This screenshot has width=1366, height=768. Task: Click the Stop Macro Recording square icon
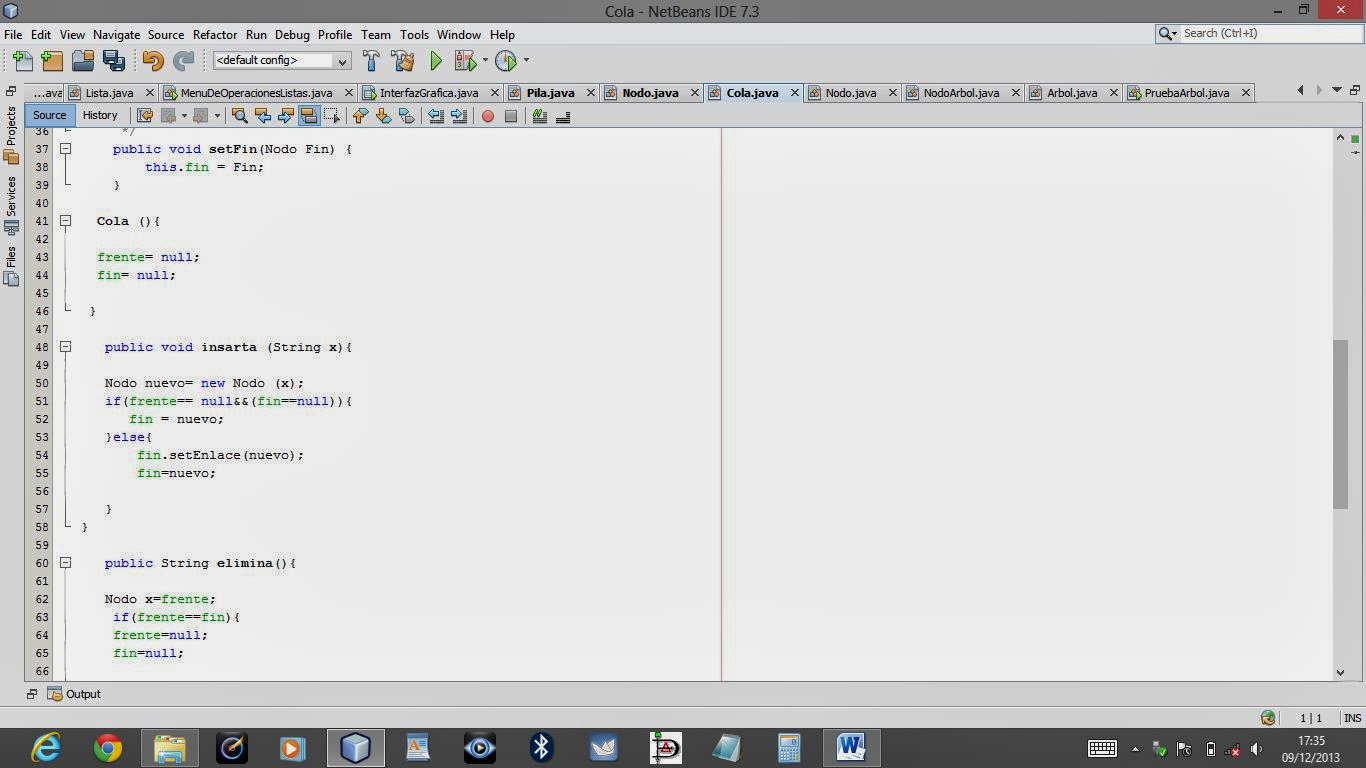(x=511, y=116)
